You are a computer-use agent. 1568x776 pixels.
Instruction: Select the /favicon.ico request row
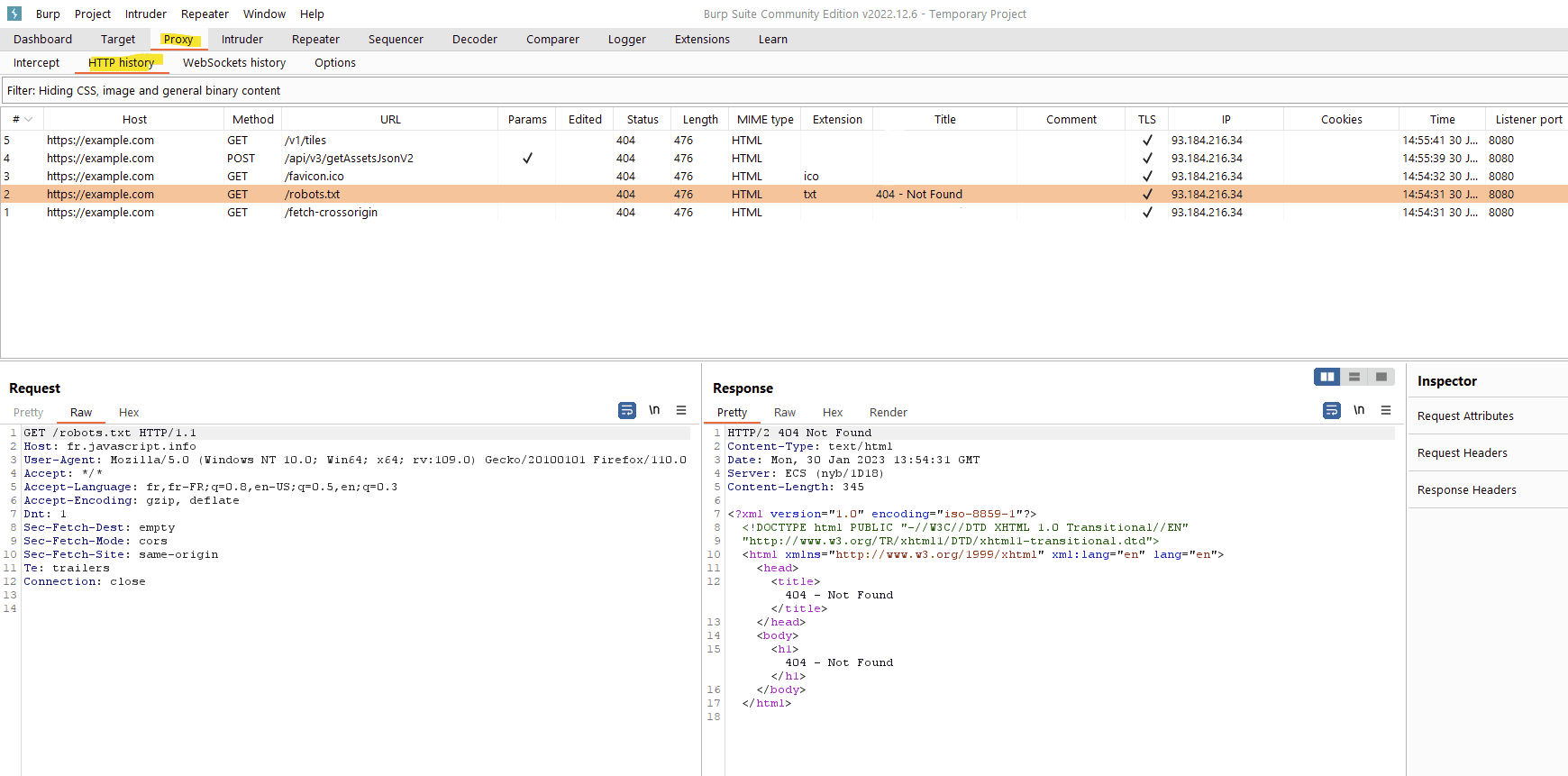click(x=784, y=177)
